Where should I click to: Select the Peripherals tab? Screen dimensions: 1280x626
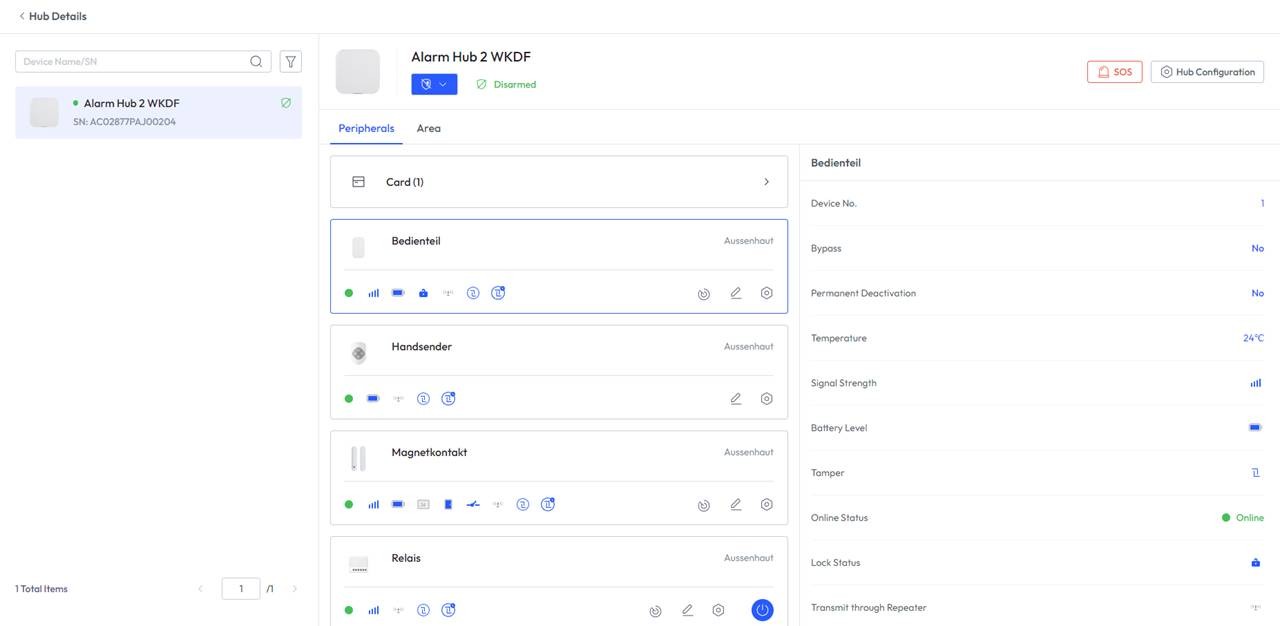tap(366, 128)
